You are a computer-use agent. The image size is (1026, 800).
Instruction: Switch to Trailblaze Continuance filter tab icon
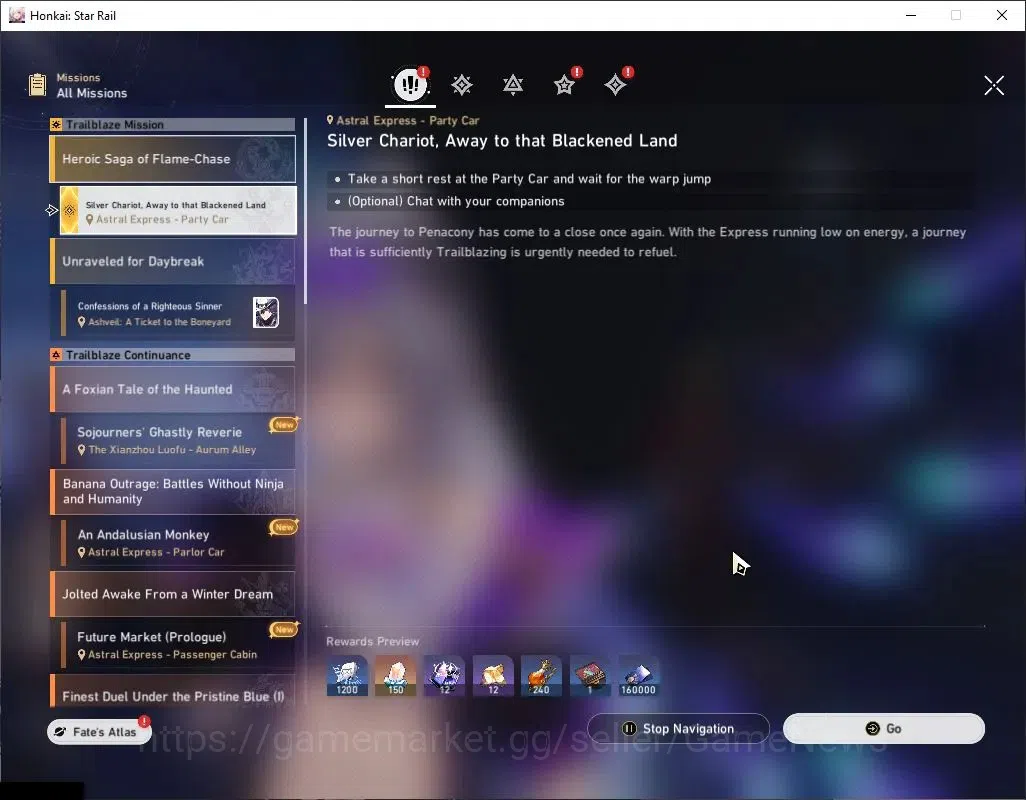point(513,85)
